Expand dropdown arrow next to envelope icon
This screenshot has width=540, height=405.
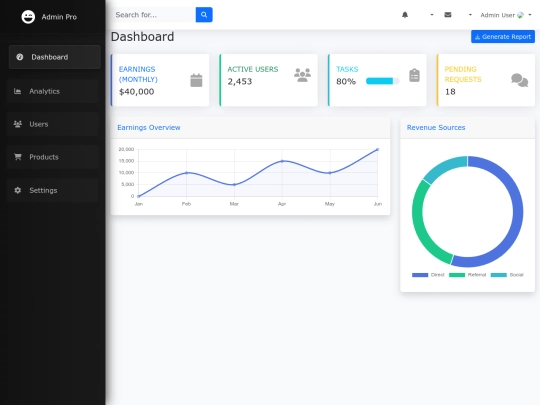pos(470,15)
